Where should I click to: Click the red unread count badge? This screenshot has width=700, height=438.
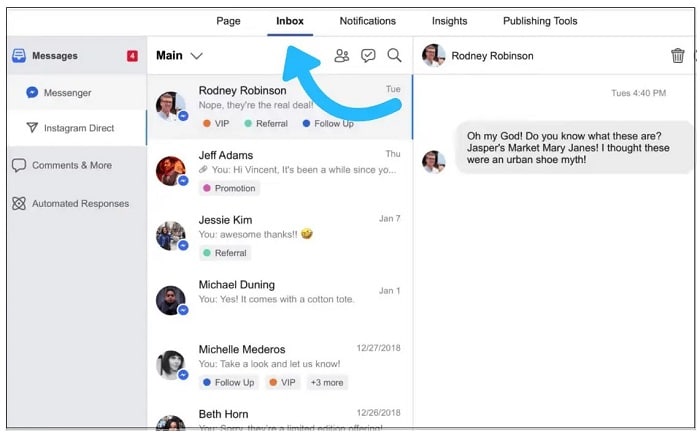pyautogui.click(x=132, y=56)
